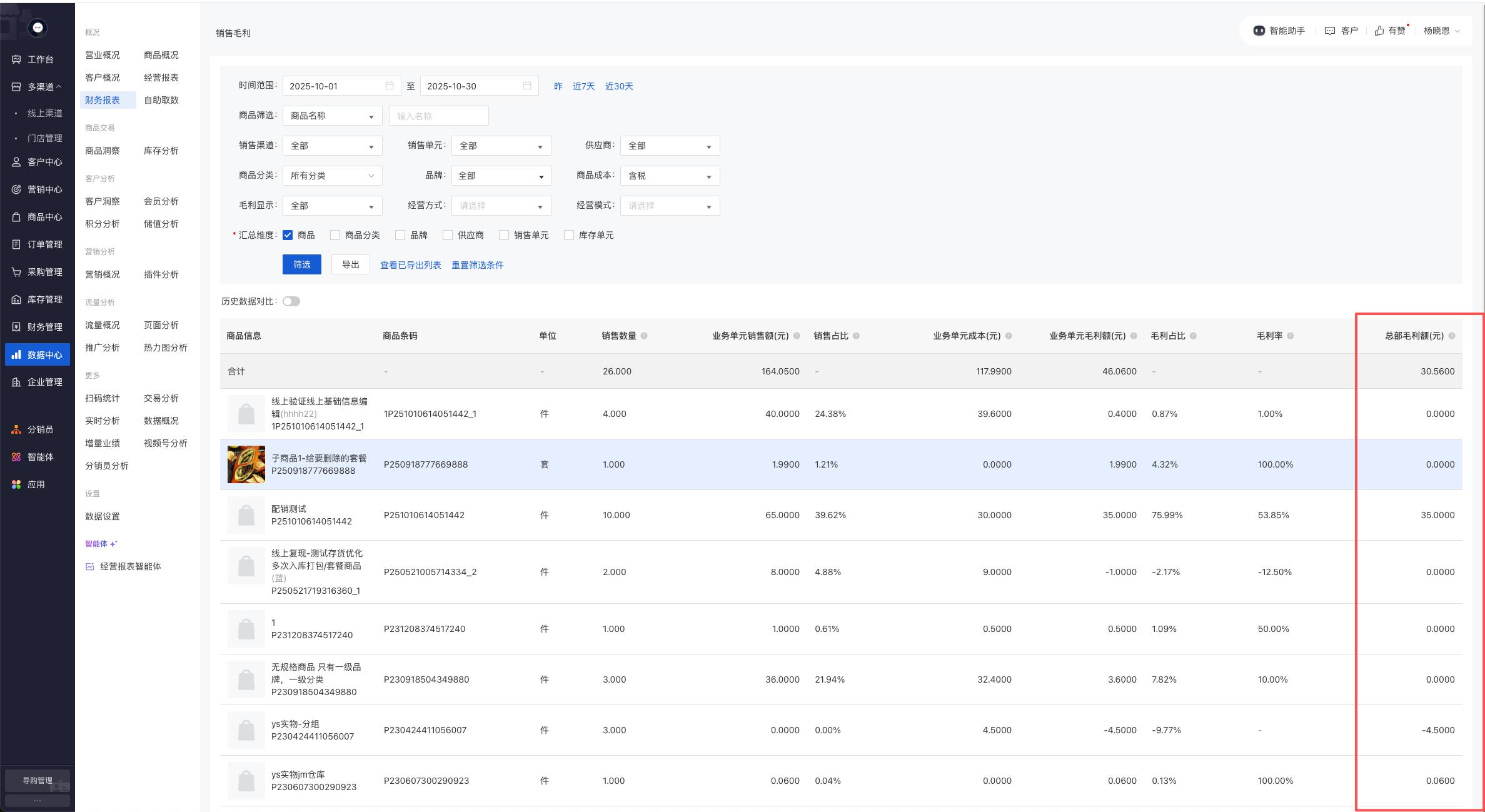Open 财务报表 in the secondary menu
Screen dimensions: 1485x812
[103, 100]
